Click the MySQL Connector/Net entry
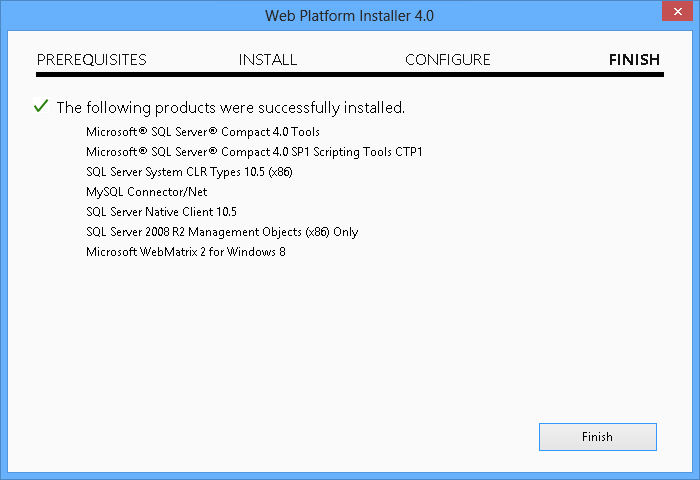This screenshot has height=480, width=700. point(146,191)
